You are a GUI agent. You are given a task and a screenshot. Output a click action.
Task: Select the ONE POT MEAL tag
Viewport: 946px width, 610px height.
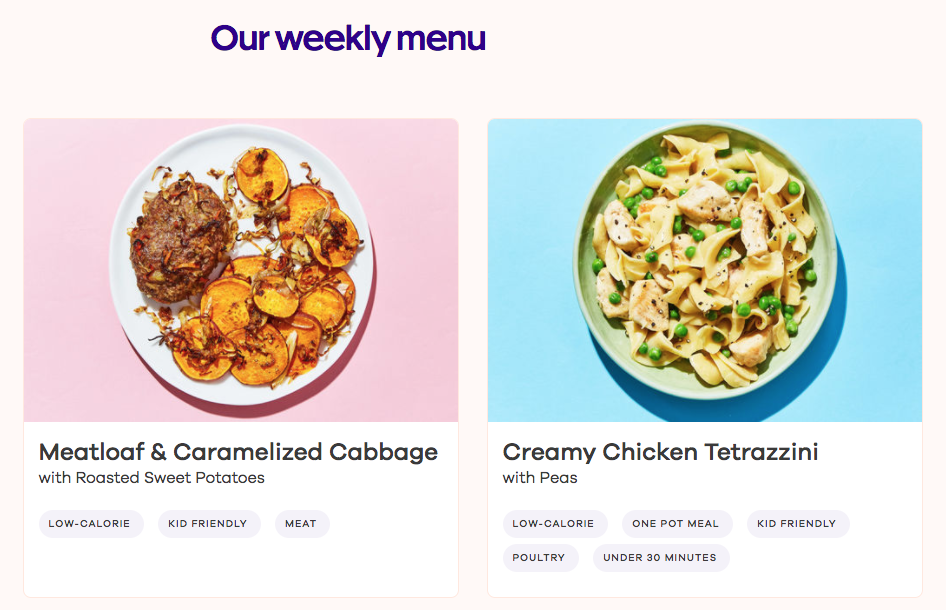click(x=677, y=523)
